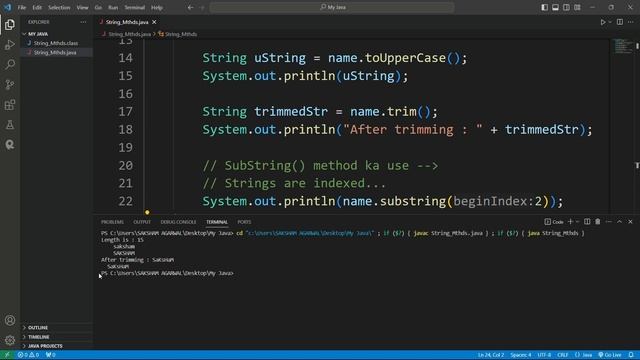Close the String_Mthds.java tab
The height and width of the screenshot is (360, 640).
coord(154,22)
